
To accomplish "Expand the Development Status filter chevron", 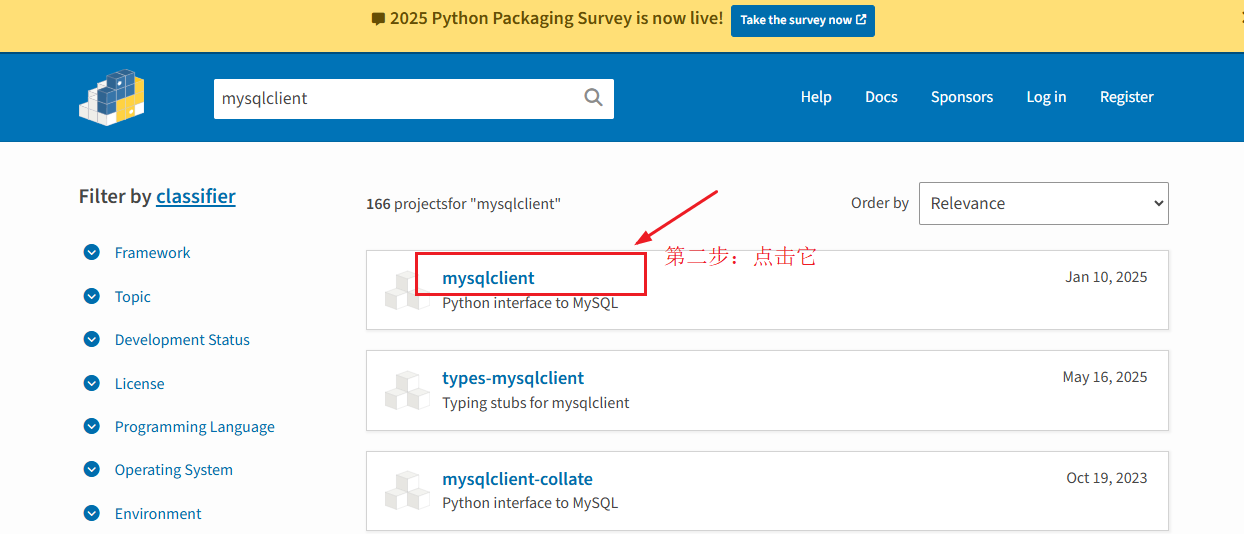I will [92, 340].
